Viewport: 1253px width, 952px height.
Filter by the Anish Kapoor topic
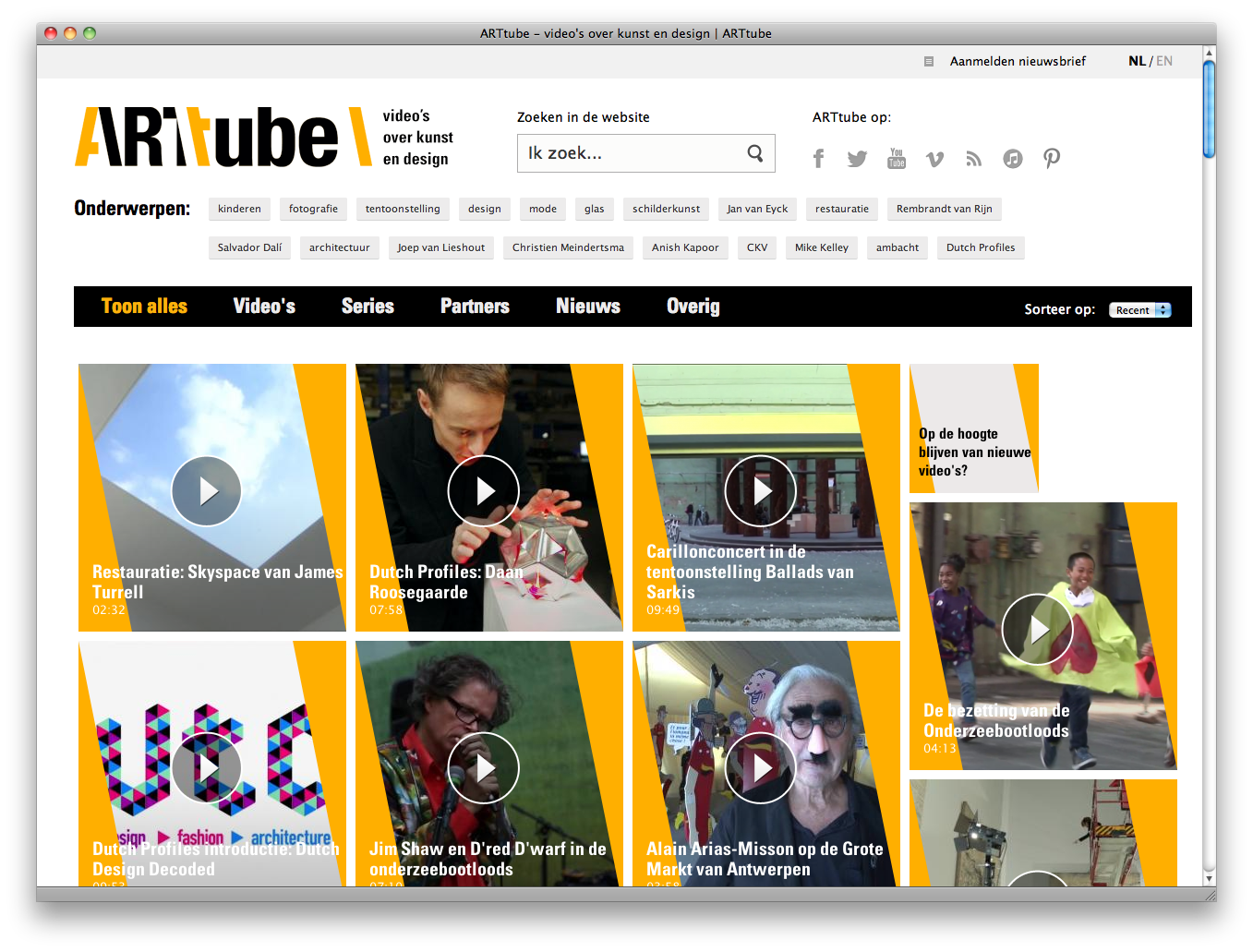[x=685, y=247]
